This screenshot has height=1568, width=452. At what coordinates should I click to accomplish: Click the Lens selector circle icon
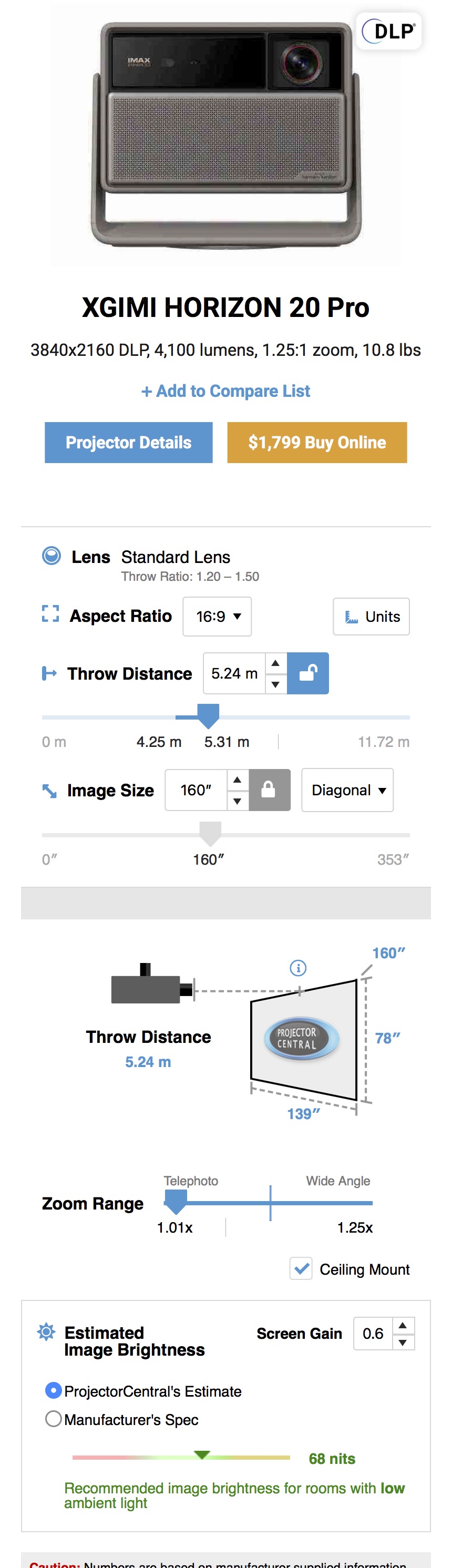pos(51,556)
